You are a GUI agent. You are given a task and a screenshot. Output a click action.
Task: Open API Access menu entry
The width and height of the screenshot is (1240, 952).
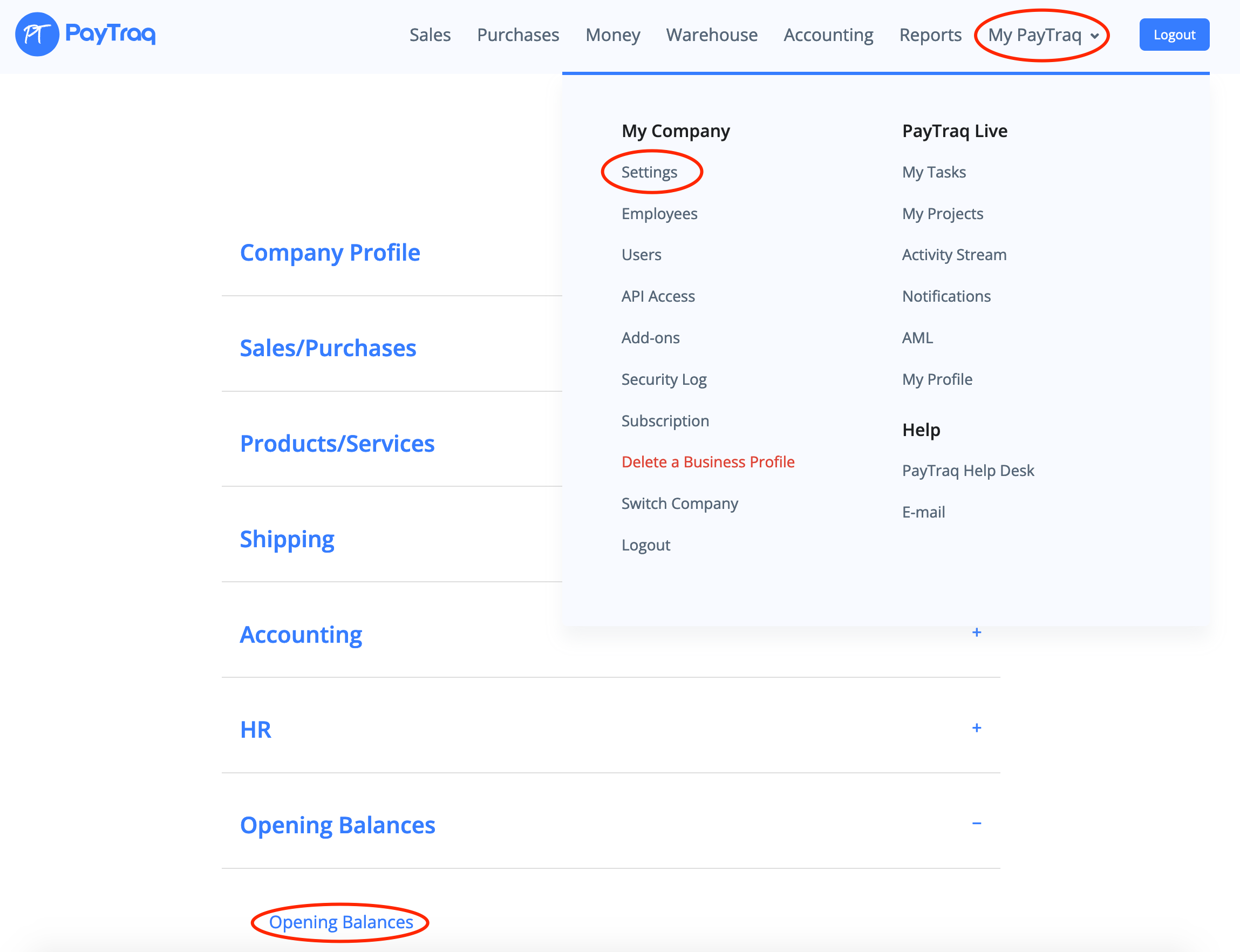(x=658, y=296)
